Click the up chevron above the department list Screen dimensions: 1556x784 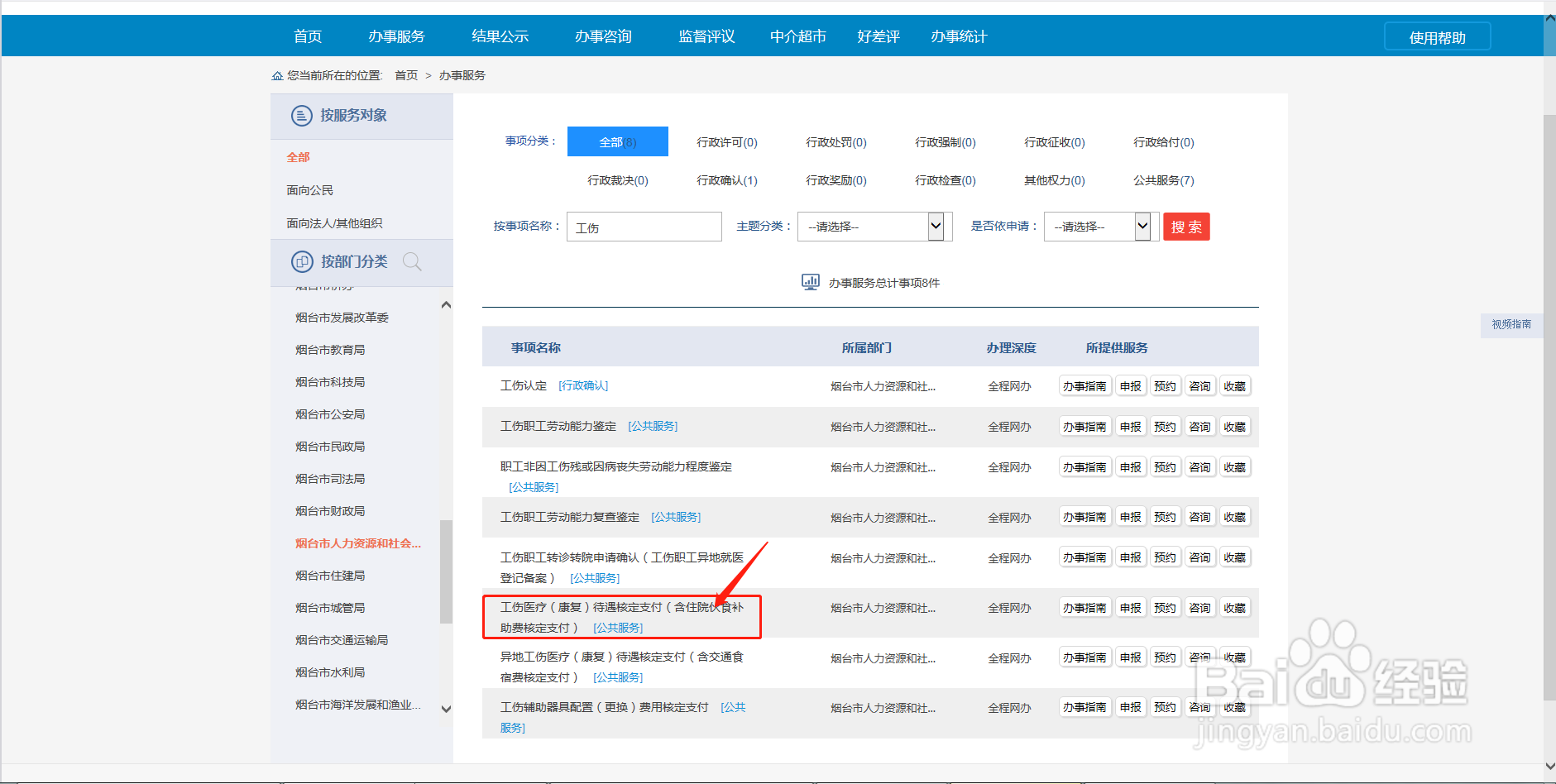tap(446, 304)
